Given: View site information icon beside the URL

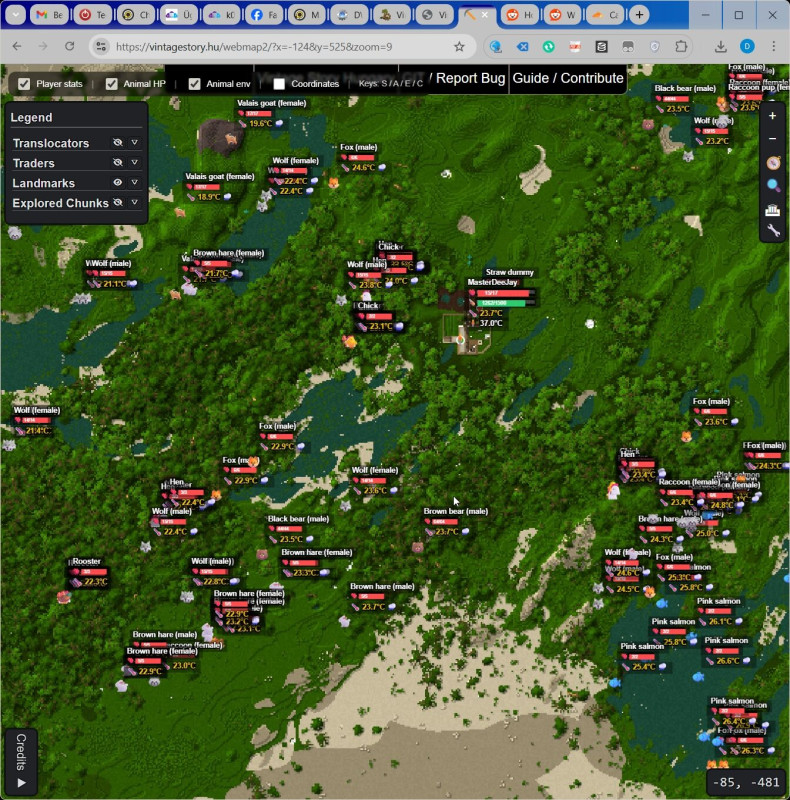Looking at the screenshot, I should click(x=101, y=47).
